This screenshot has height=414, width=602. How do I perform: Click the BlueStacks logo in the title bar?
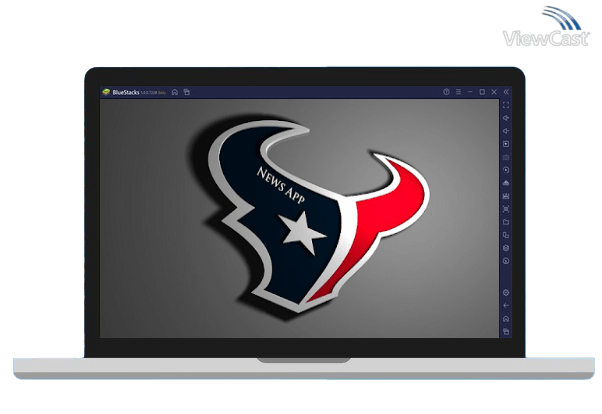[106, 92]
